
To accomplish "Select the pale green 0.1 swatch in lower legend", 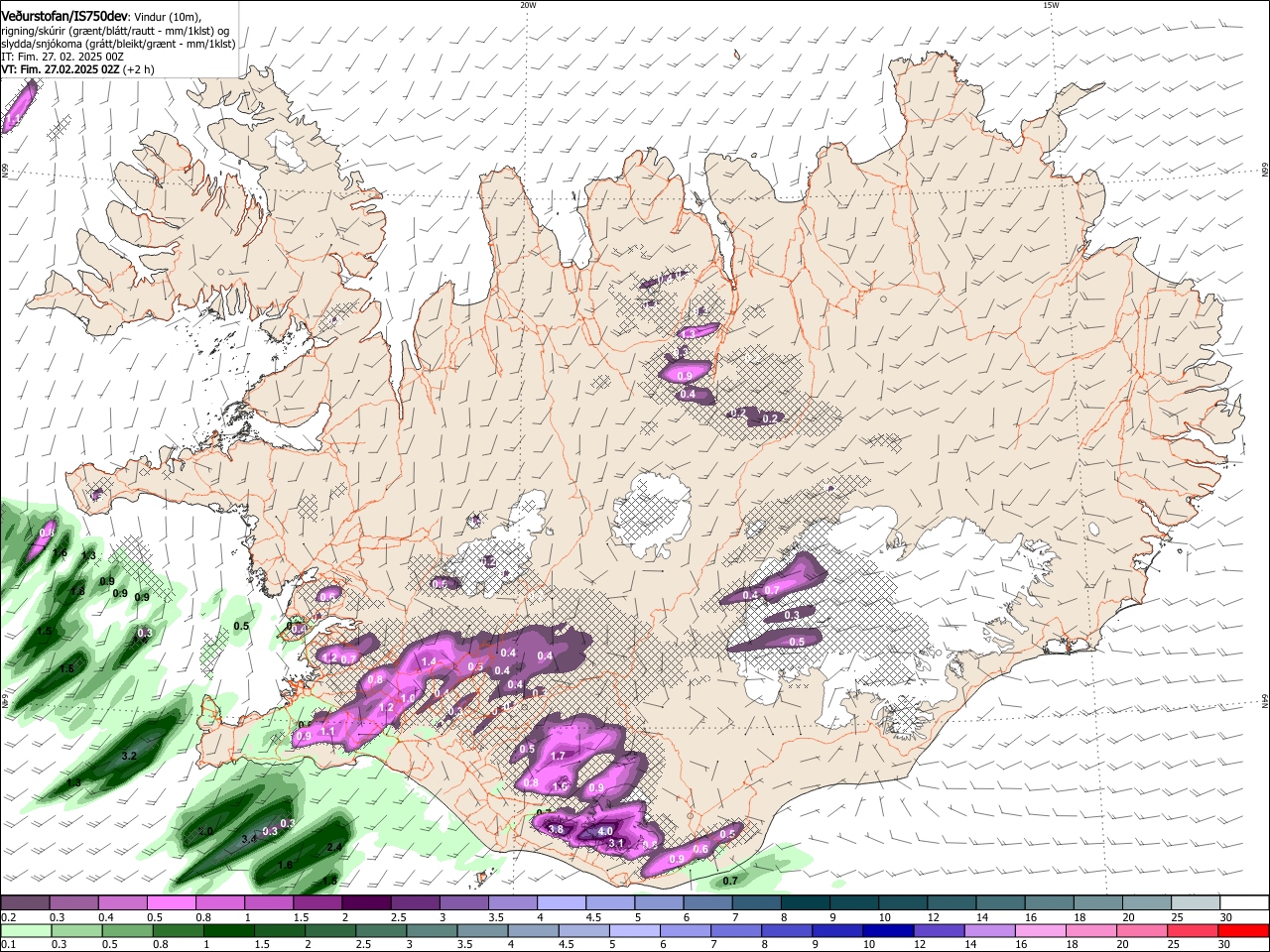I will 25,930.
